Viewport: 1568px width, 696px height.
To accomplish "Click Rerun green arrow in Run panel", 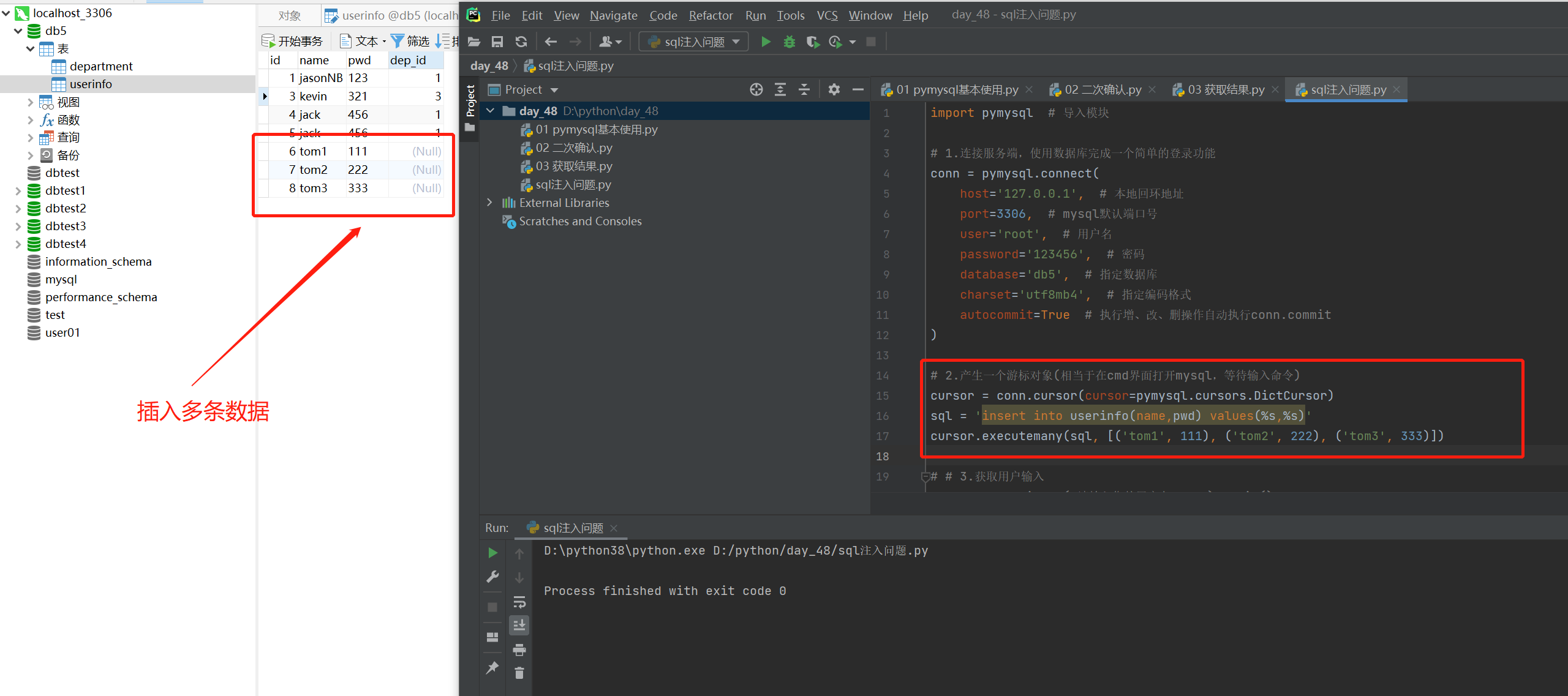I will coord(492,553).
